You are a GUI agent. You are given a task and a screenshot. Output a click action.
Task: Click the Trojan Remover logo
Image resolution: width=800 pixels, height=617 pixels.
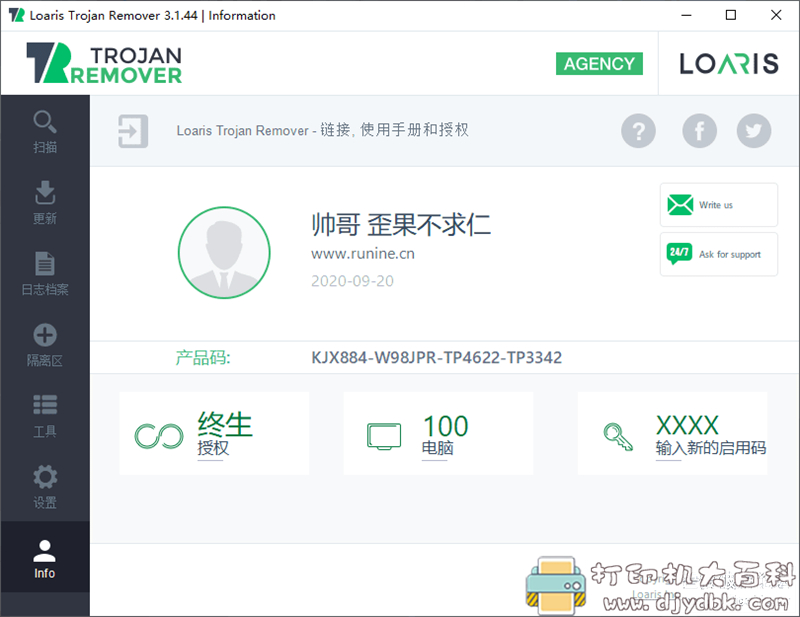pos(104,63)
